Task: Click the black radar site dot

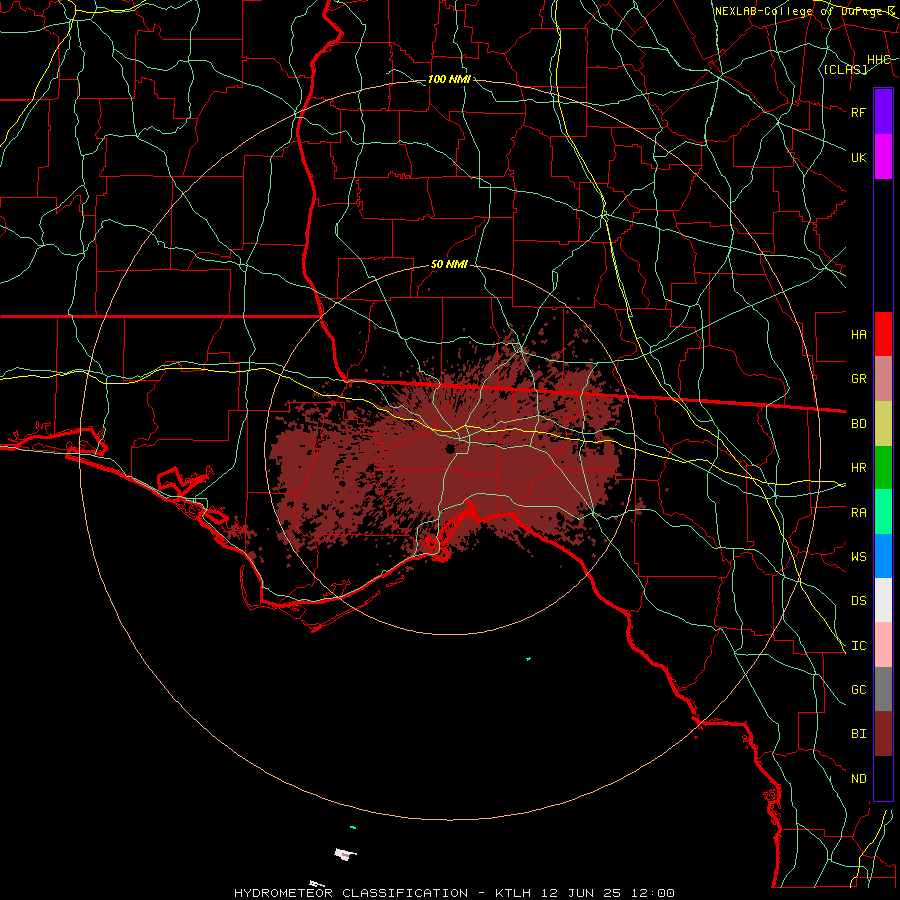Action: click(450, 448)
